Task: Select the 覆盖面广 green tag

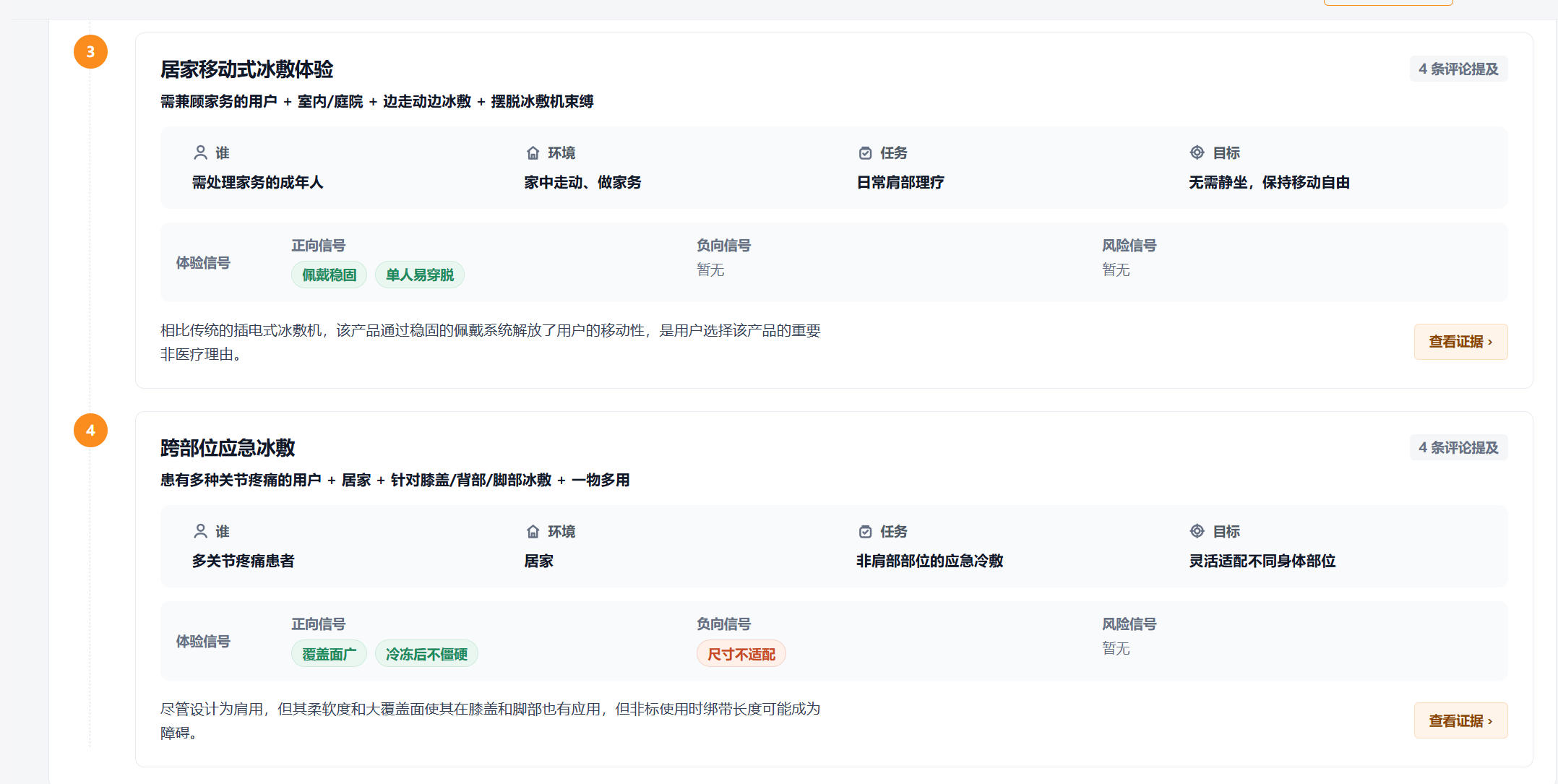Action: pos(329,654)
